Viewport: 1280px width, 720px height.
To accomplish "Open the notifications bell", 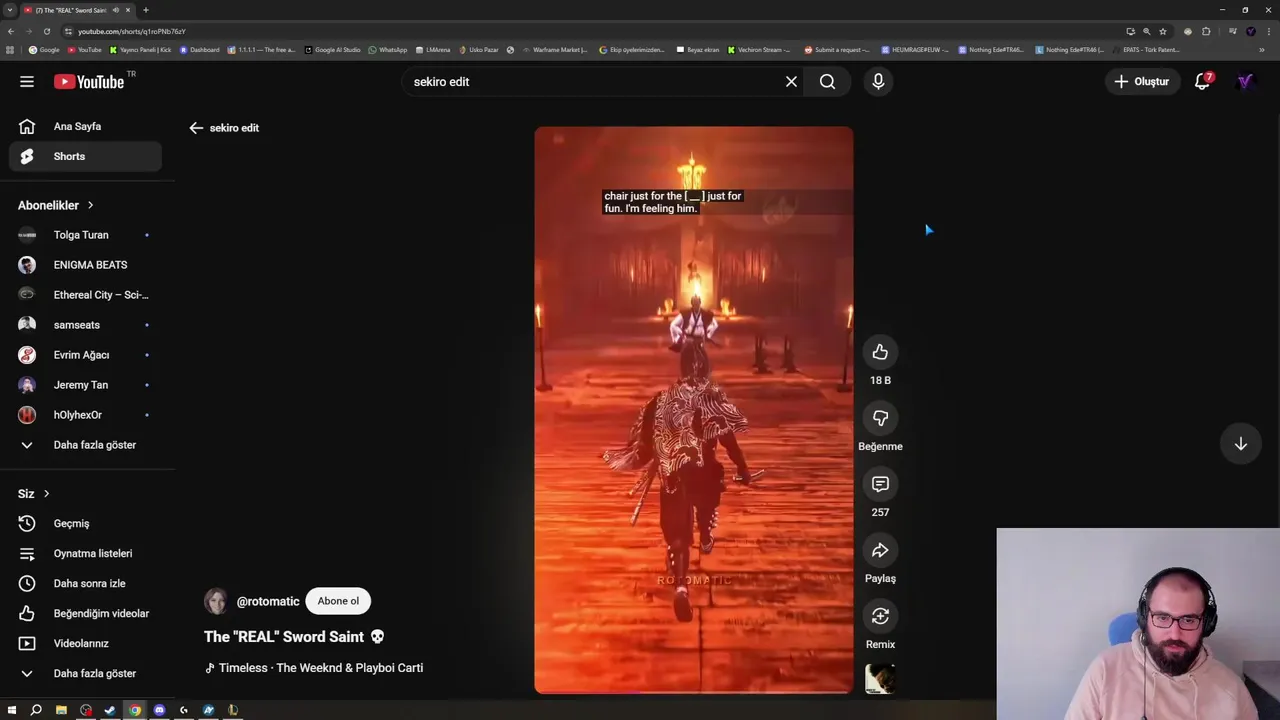I will click(x=1203, y=82).
